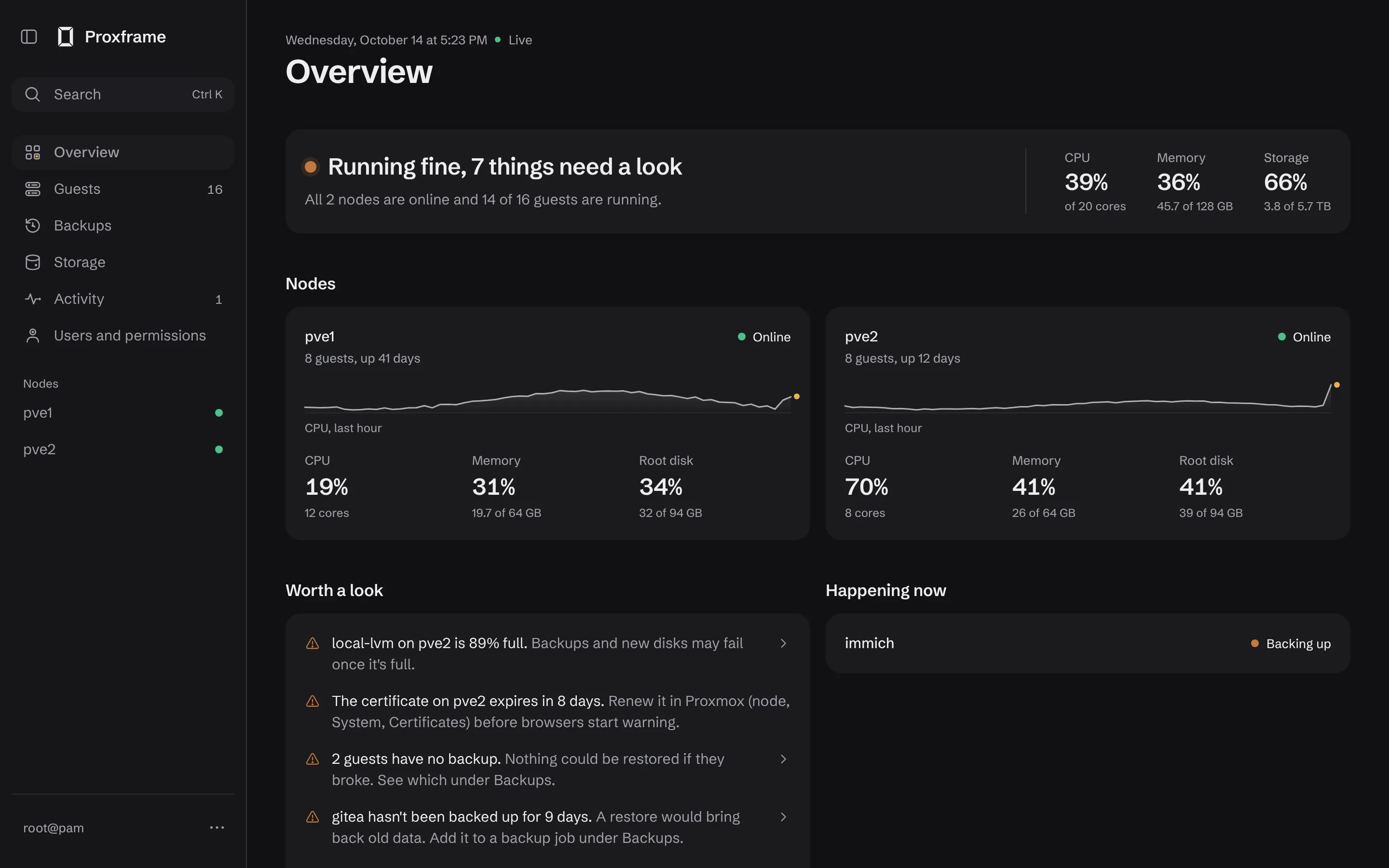Click the Proxframe logo icon
This screenshot has width=1389, height=868.
click(66, 37)
